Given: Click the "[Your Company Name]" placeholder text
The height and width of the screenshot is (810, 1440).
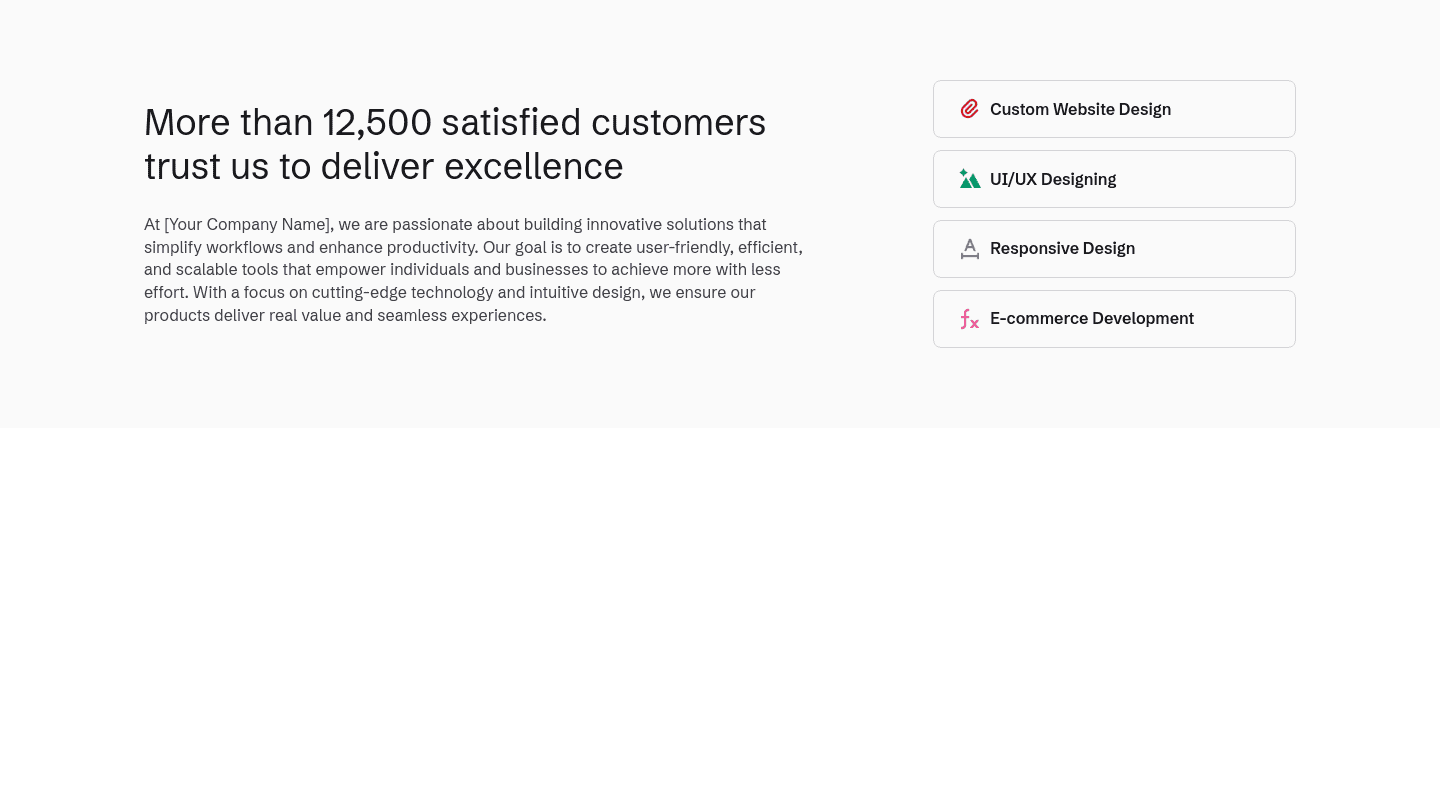Looking at the screenshot, I should click(x=247, y=225).
